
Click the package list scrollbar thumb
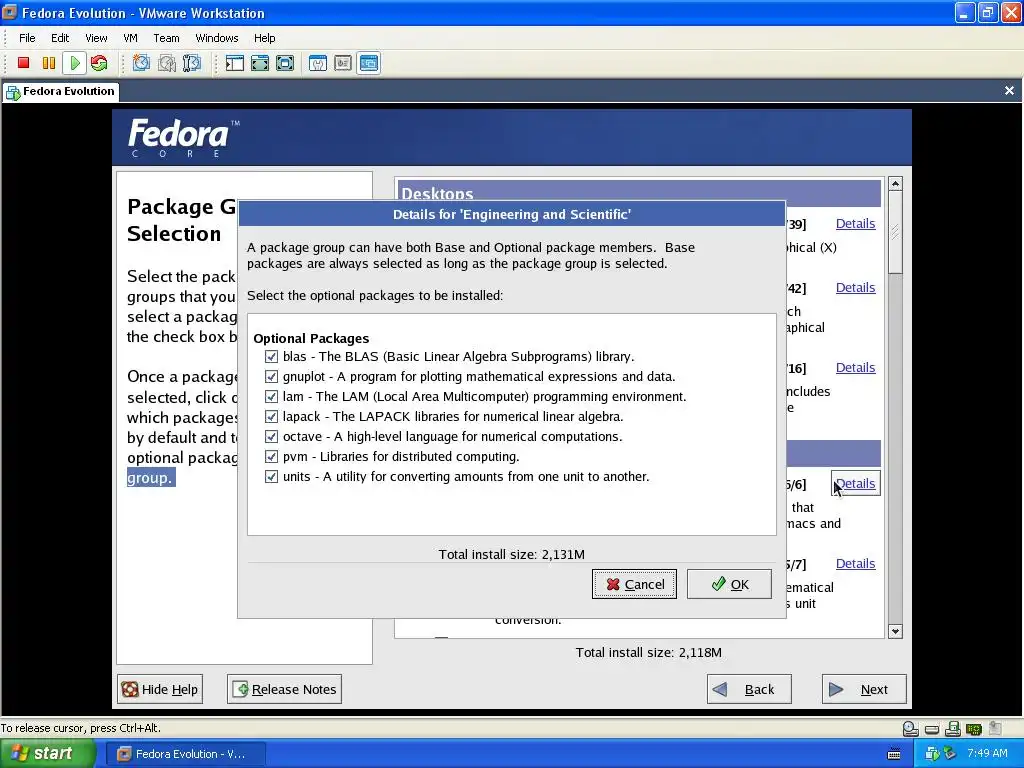tap(895, 232)
